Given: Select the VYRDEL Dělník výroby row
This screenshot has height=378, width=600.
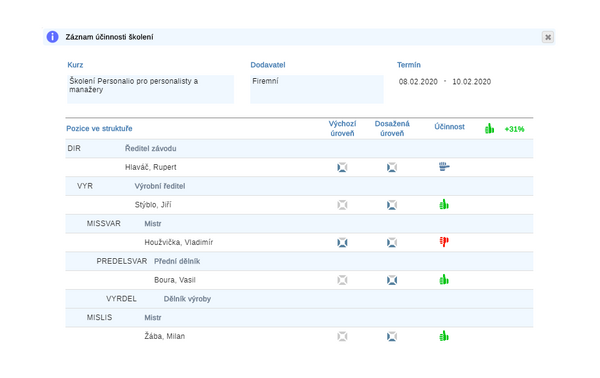Looking at the screenshot, I should (299, 299).
